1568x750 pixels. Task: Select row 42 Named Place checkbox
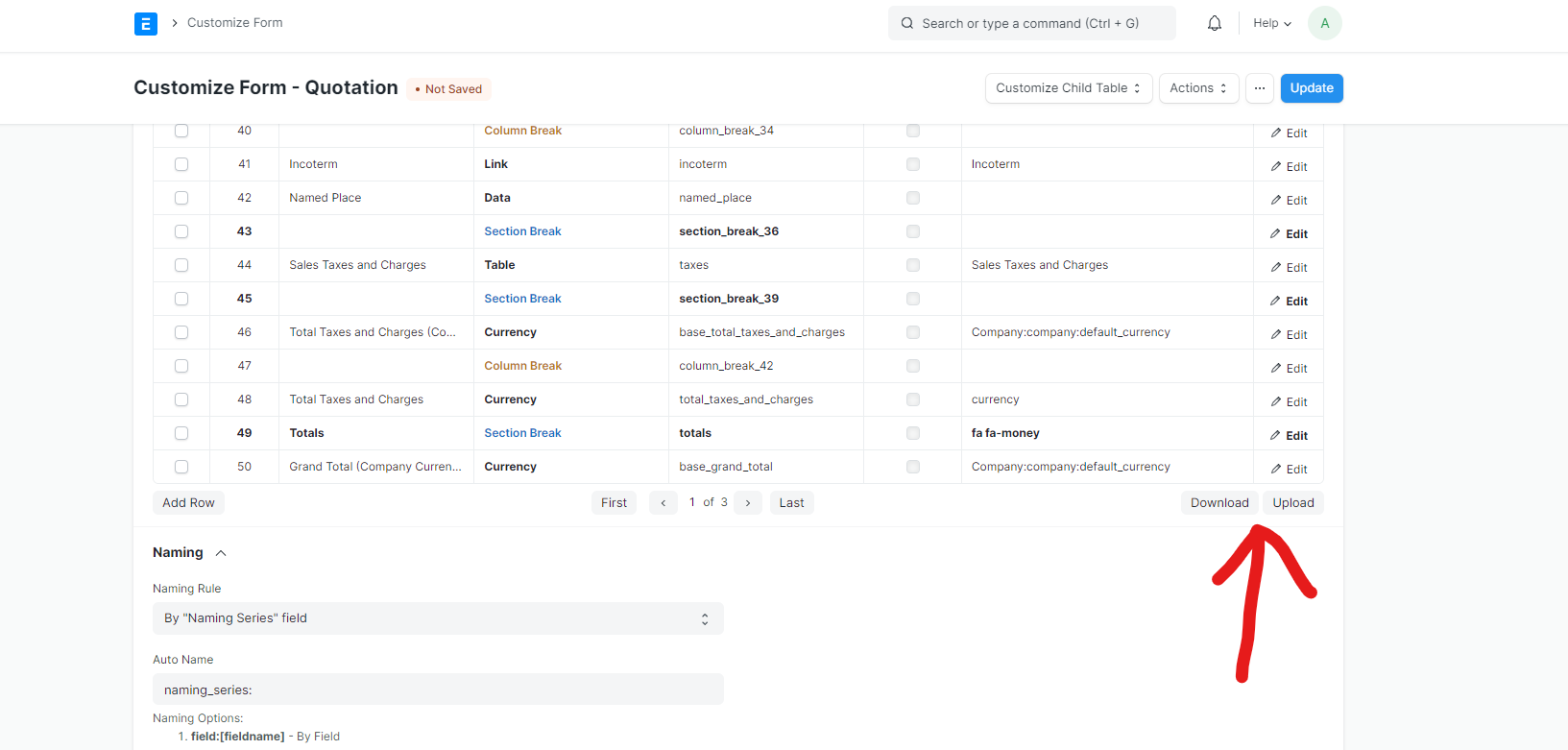(x=181, y=198)
